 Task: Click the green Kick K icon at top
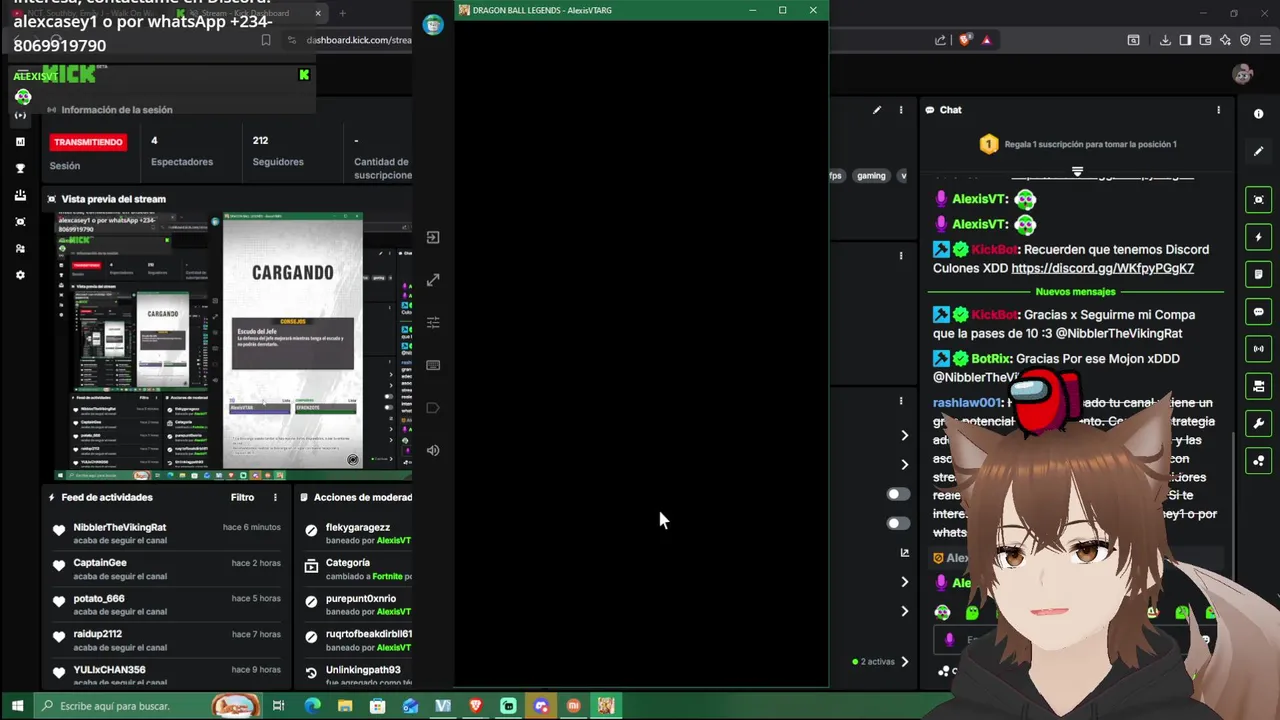tap(304, 75)
